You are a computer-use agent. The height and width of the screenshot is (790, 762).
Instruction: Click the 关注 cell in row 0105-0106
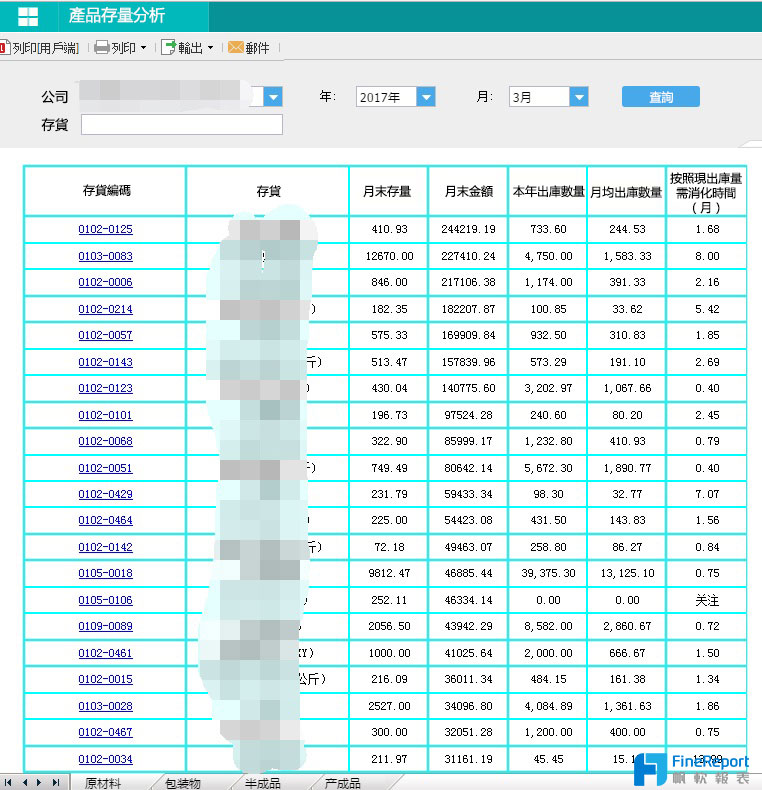707,600
